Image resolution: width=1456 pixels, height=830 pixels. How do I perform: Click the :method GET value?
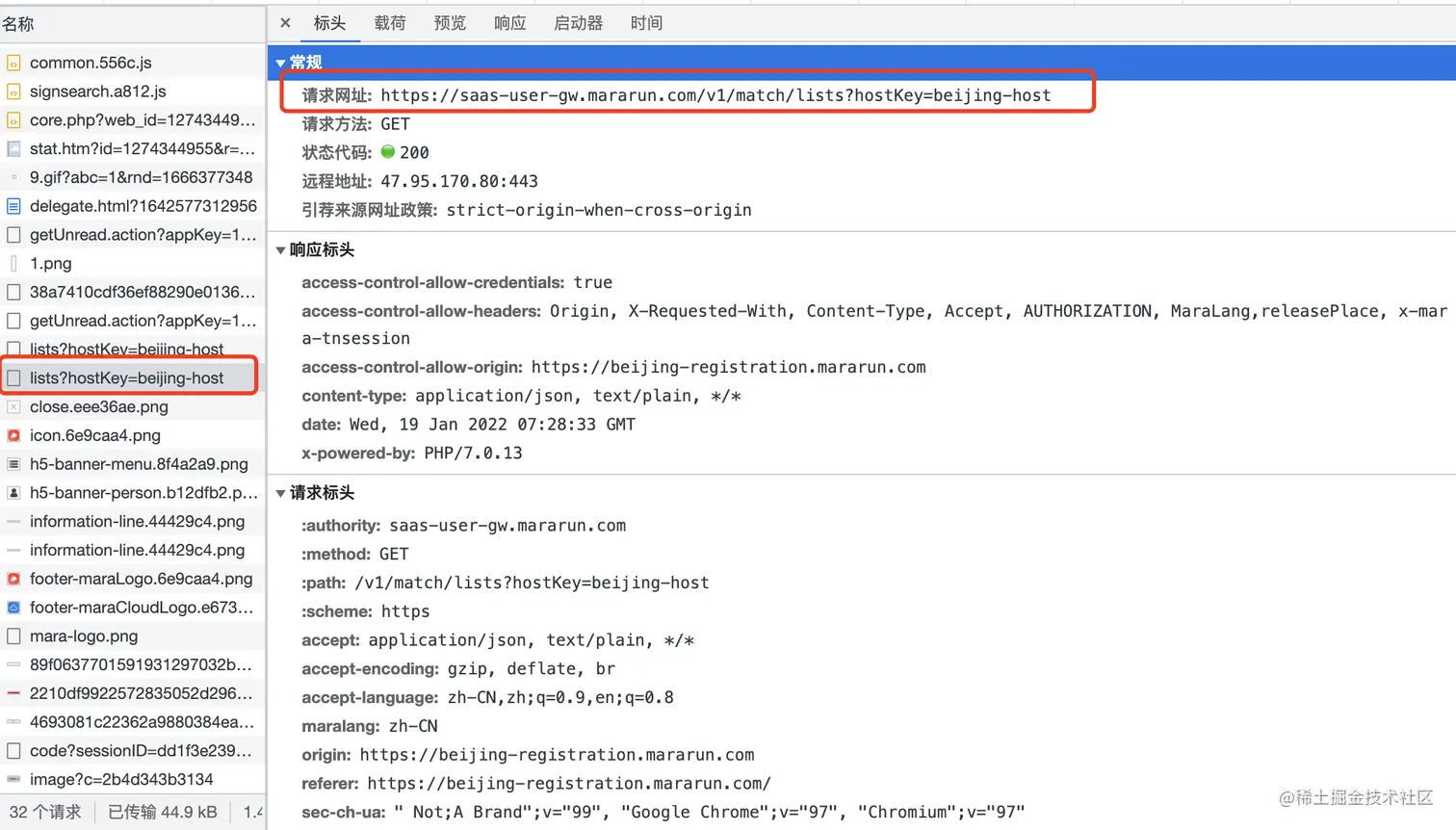[x=394, y=555]
